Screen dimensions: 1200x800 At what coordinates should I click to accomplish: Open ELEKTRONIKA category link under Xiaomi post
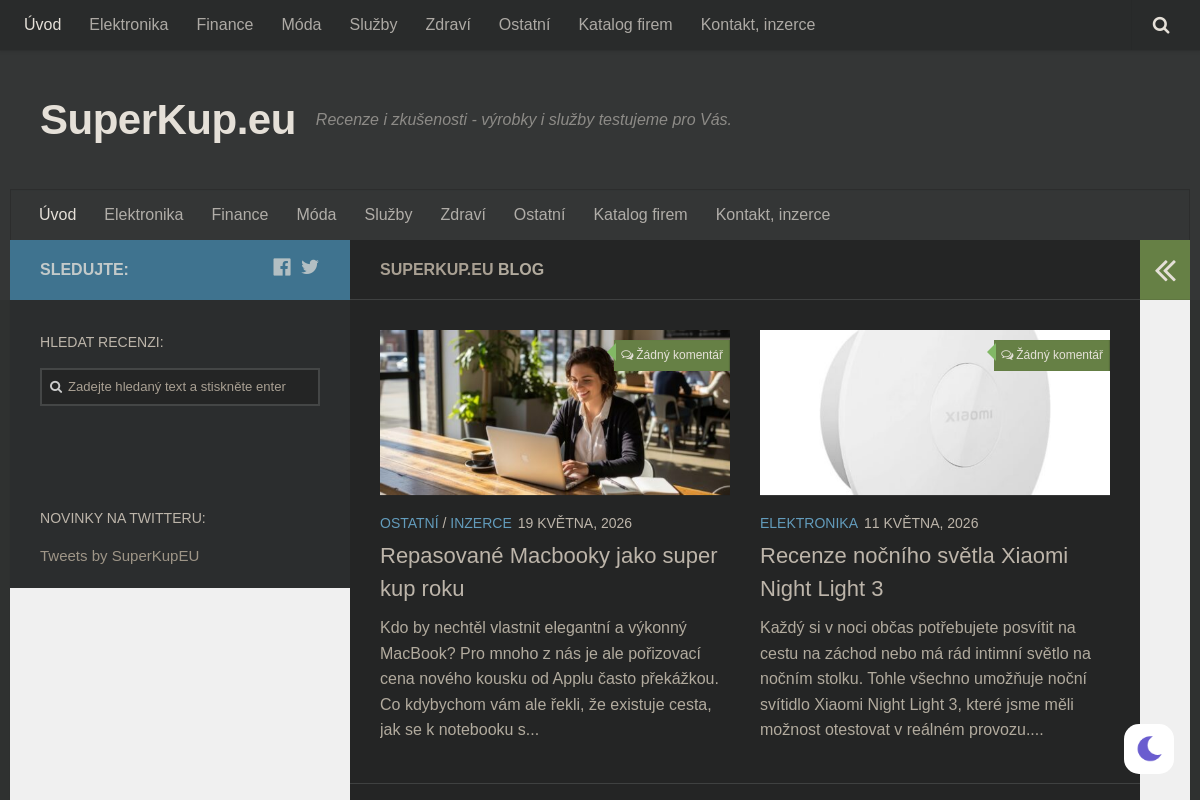tap(809, 523)
